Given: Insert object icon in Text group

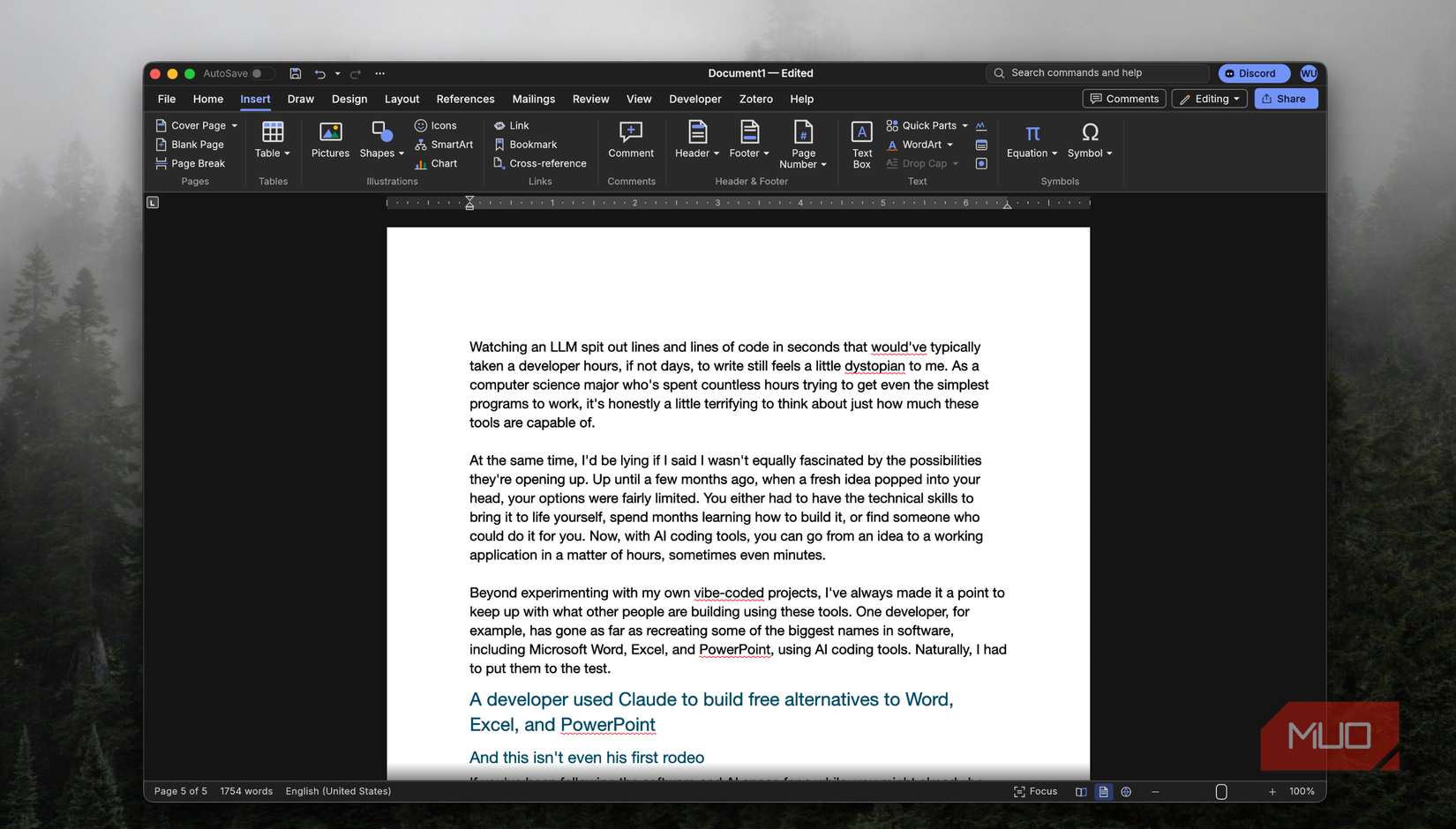Looking at the screenshot, I should [981, 163].
